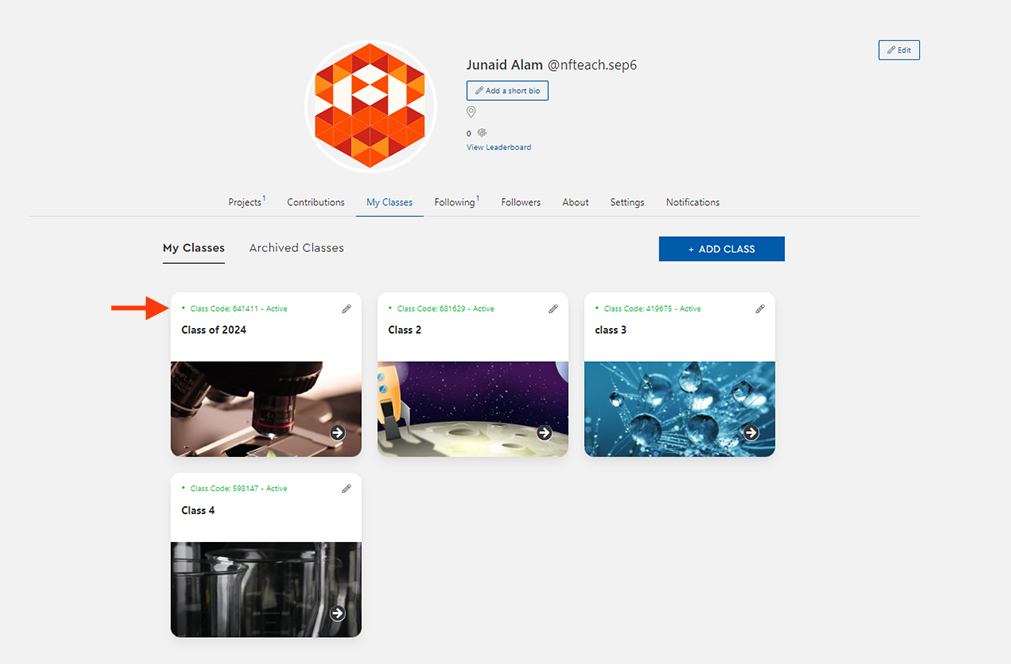Click the pencil edit icon on Class of 2024
Image resolution: width=1011 pixels, height=664 pixels.
point(346,309)
